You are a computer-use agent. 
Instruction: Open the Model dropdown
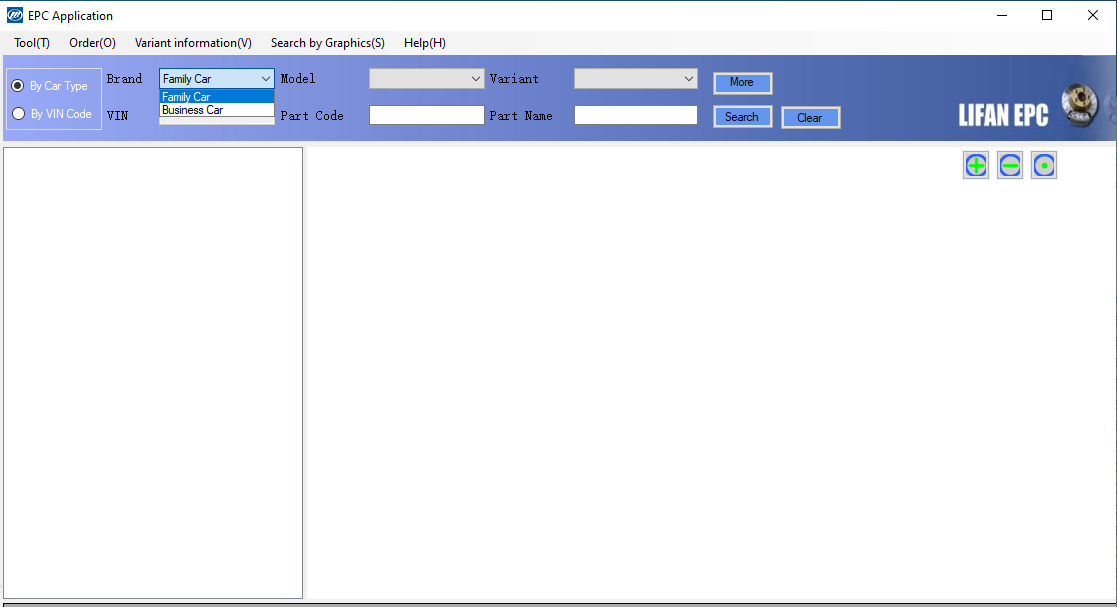click(427, 78)
